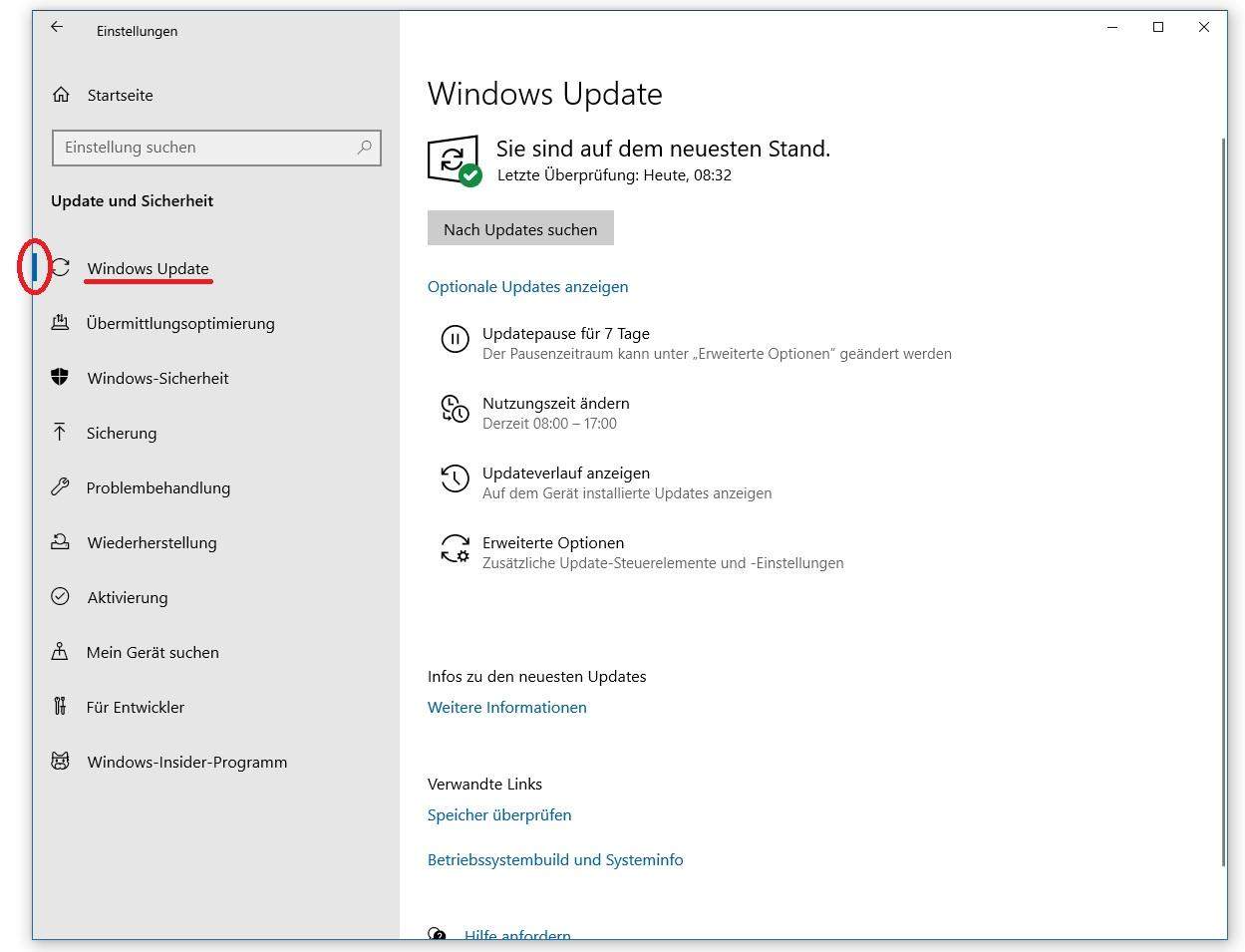Maximize the Einstellungen window
Image resolution: width=1245 pixels, height=952 pixels.
click(1158, 27)
